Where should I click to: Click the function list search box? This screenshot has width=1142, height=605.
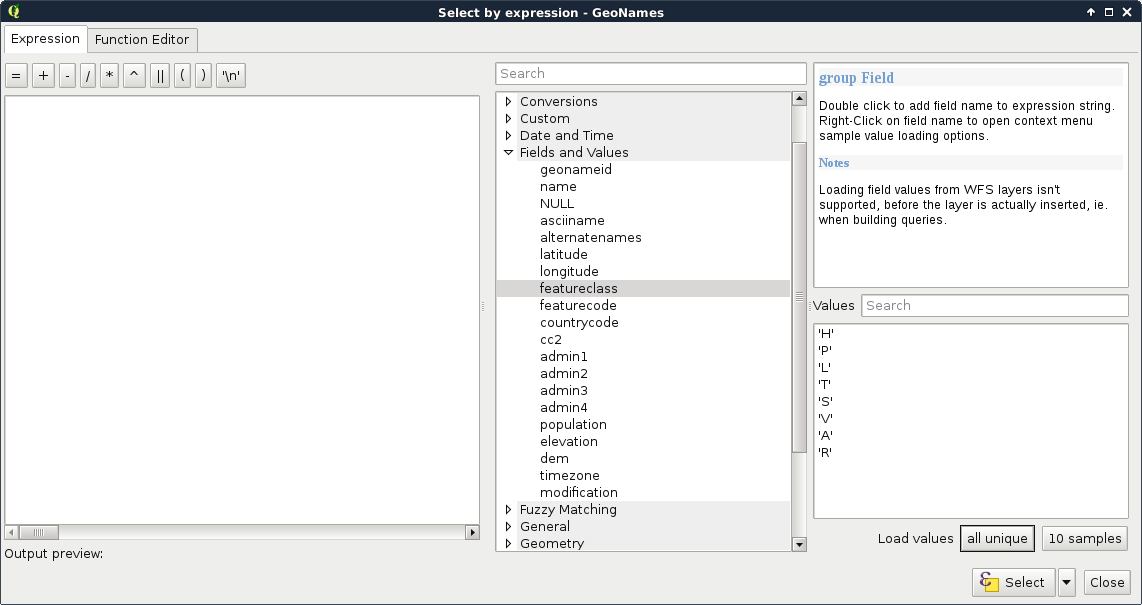(650, 74)
